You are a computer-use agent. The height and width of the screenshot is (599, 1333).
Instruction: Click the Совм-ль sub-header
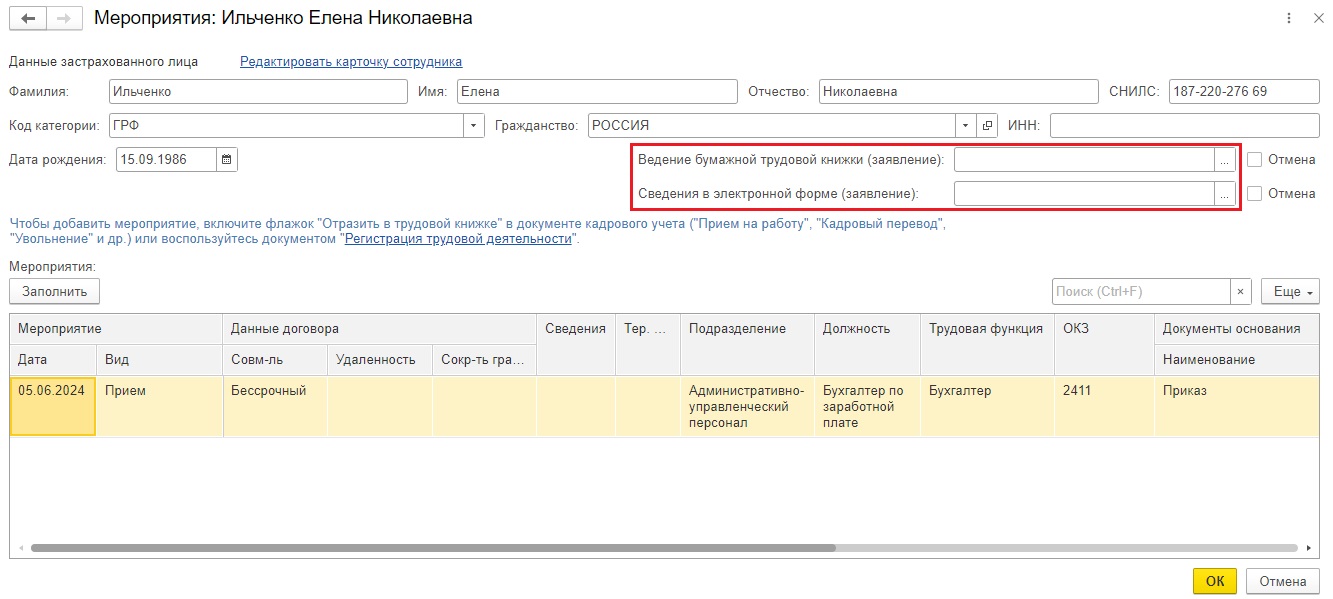pos(275,360)
